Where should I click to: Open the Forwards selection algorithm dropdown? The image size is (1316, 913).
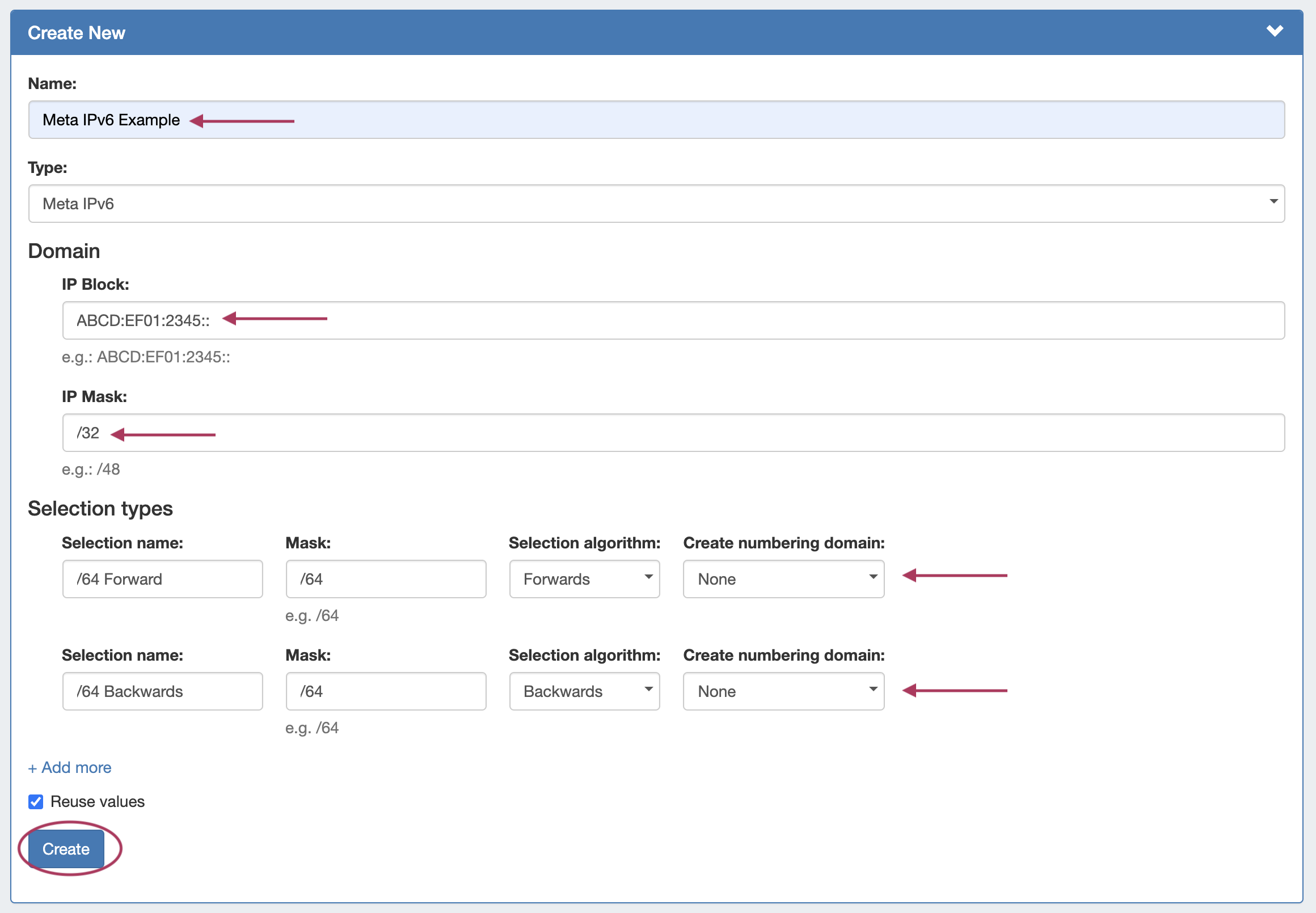pyautogui.click(x=584, y=579)
